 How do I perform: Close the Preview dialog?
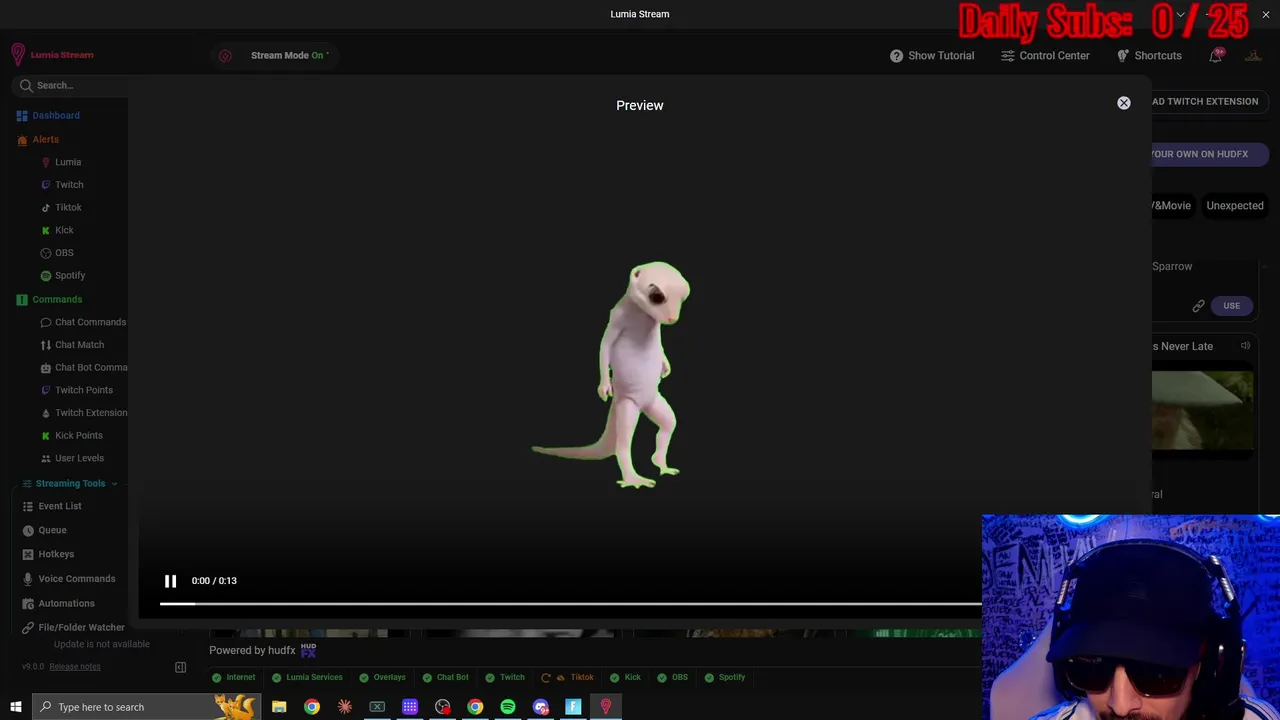[x=1124, y=103]
